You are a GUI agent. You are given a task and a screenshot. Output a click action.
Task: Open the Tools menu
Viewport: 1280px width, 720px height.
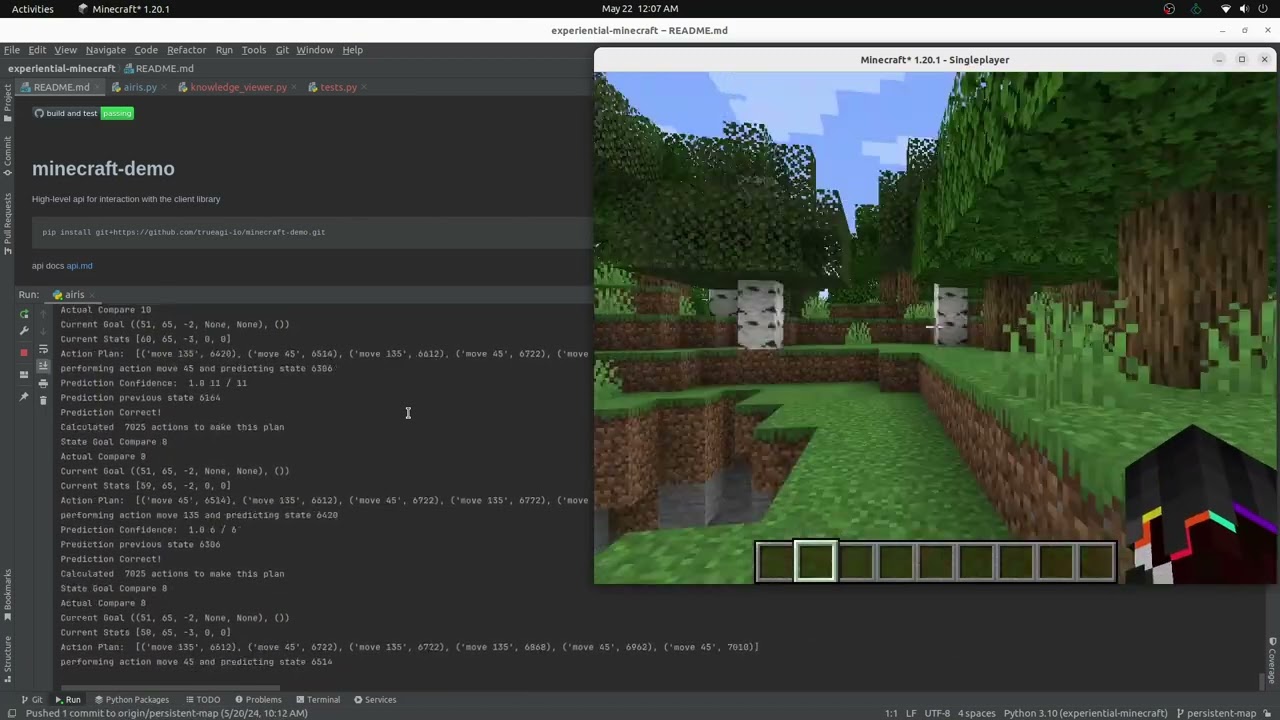click(x=254, y=50)
